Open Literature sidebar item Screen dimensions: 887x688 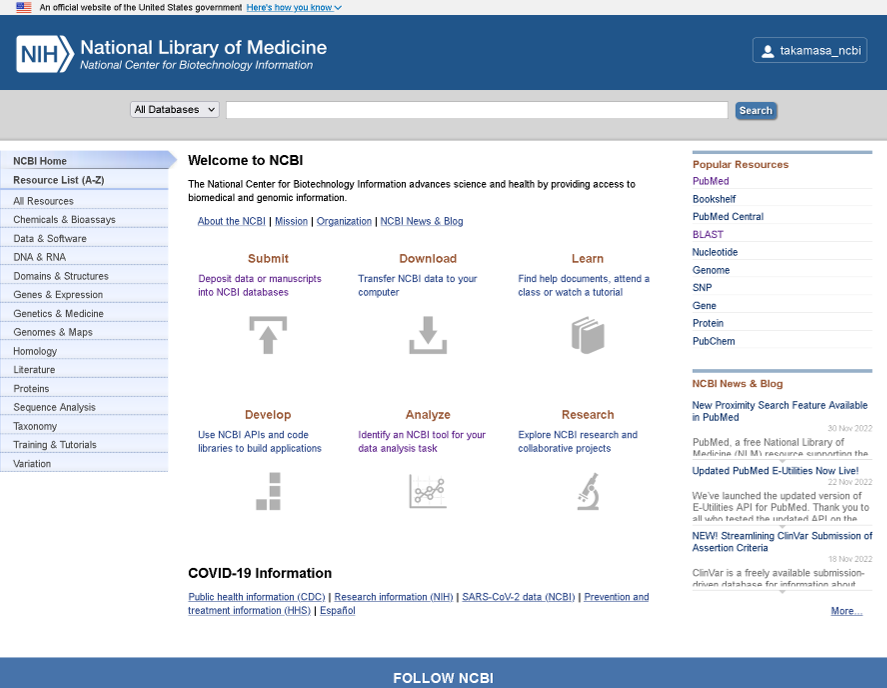[84, 369]
